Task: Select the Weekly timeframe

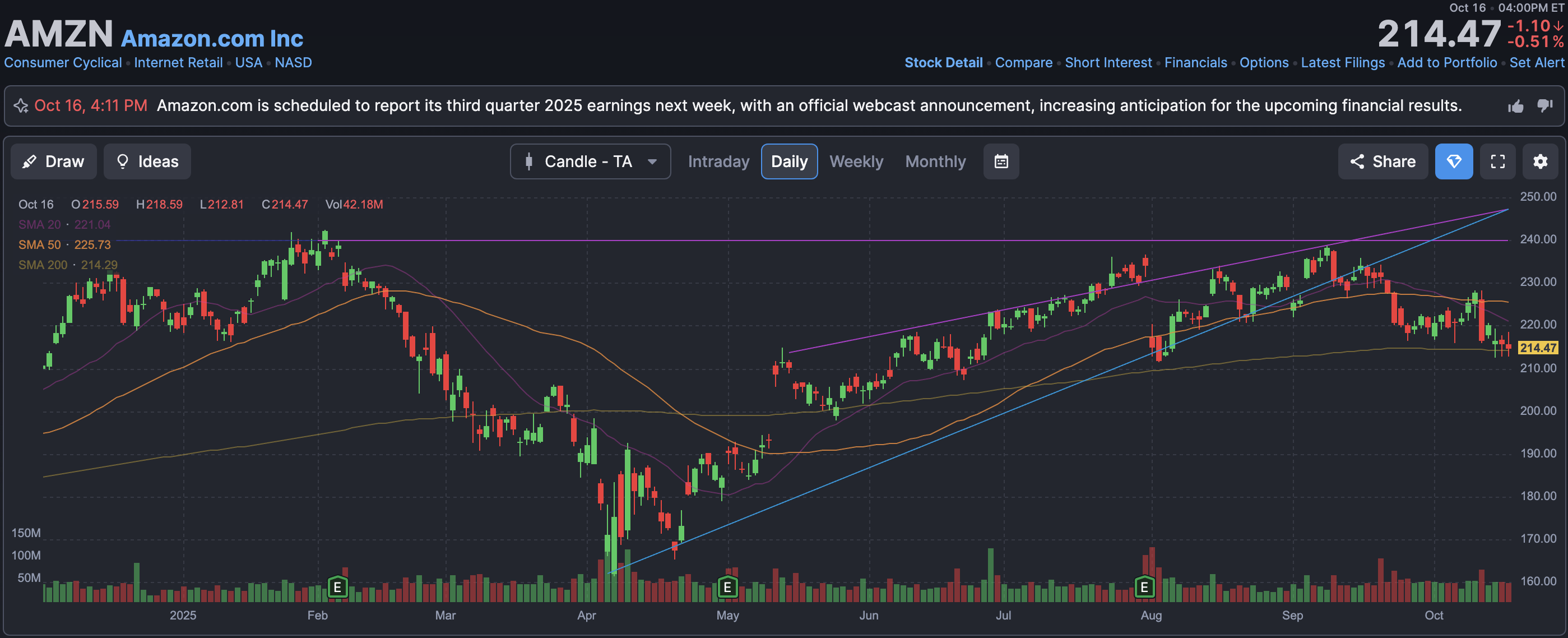Action: 856,161
